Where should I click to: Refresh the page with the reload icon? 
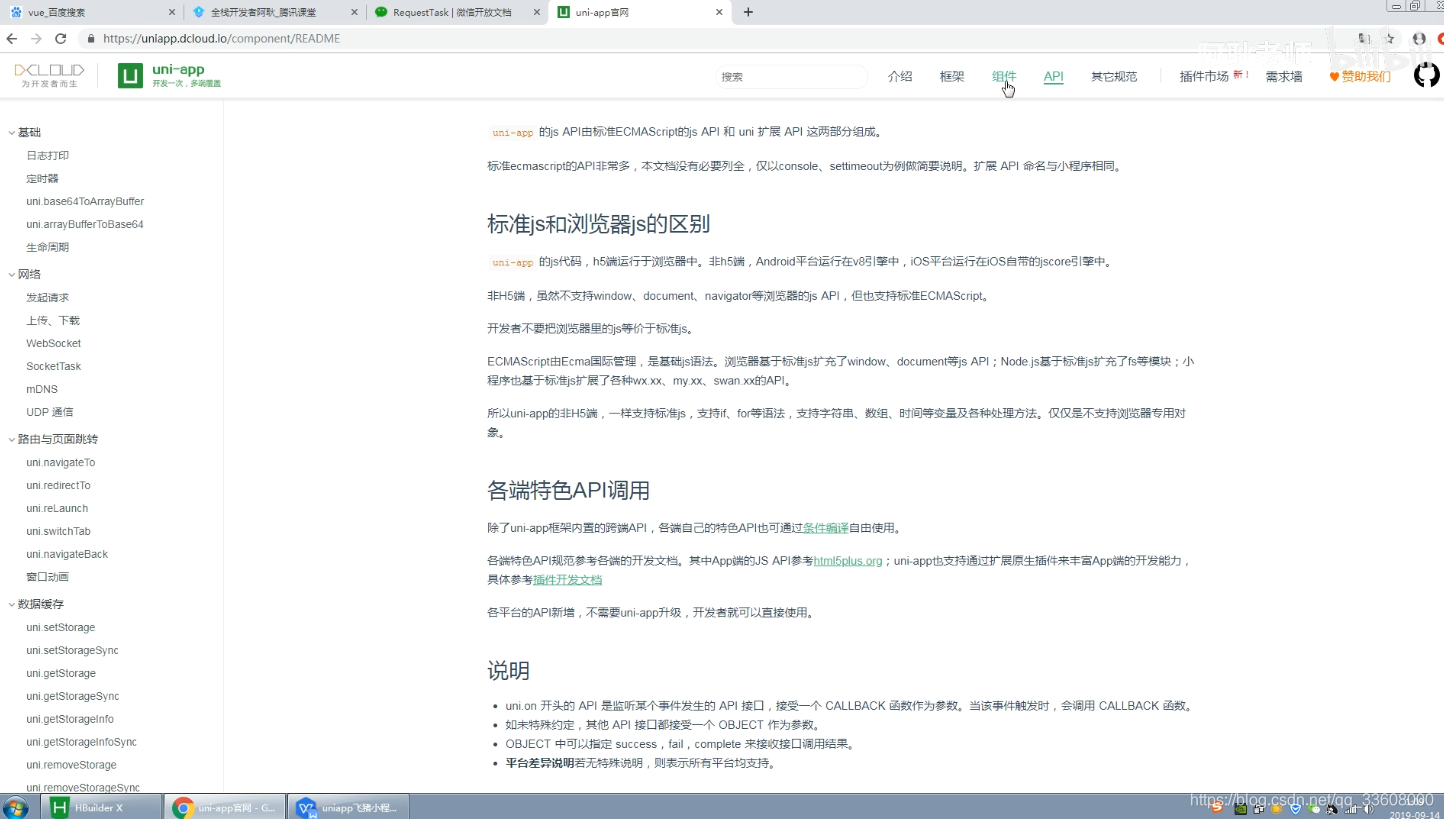click(x=62, y=38)
